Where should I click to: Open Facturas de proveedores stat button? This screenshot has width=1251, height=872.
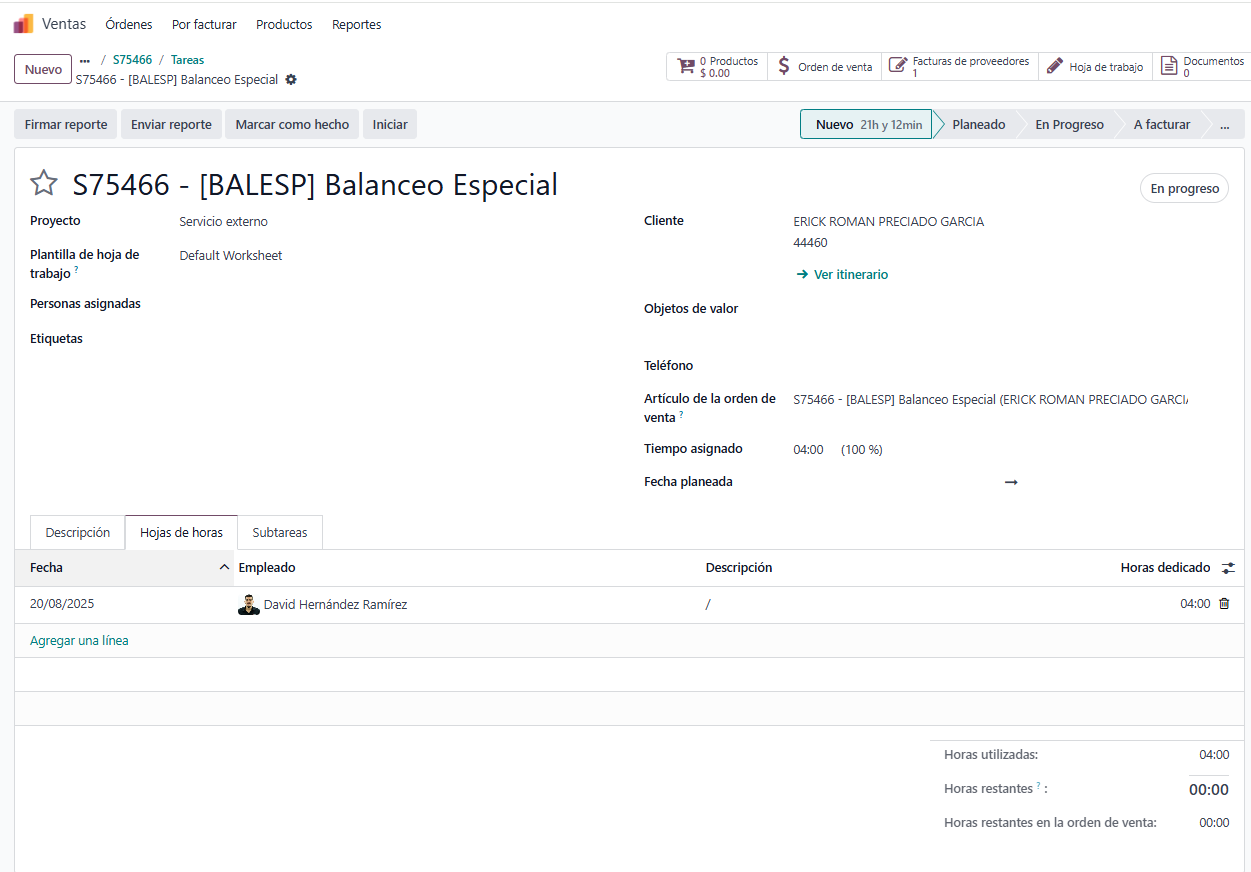(960, 67)
